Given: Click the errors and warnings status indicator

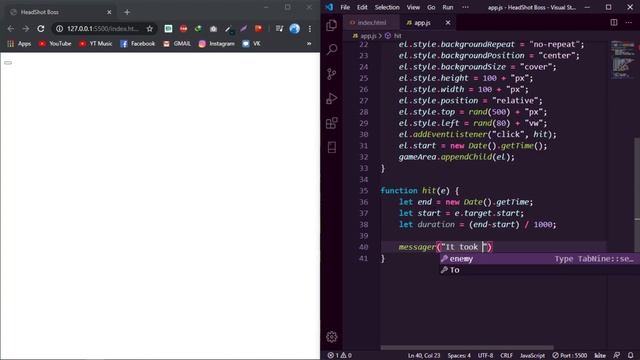Looking at the screenshot, I should [x=340, y=356].
